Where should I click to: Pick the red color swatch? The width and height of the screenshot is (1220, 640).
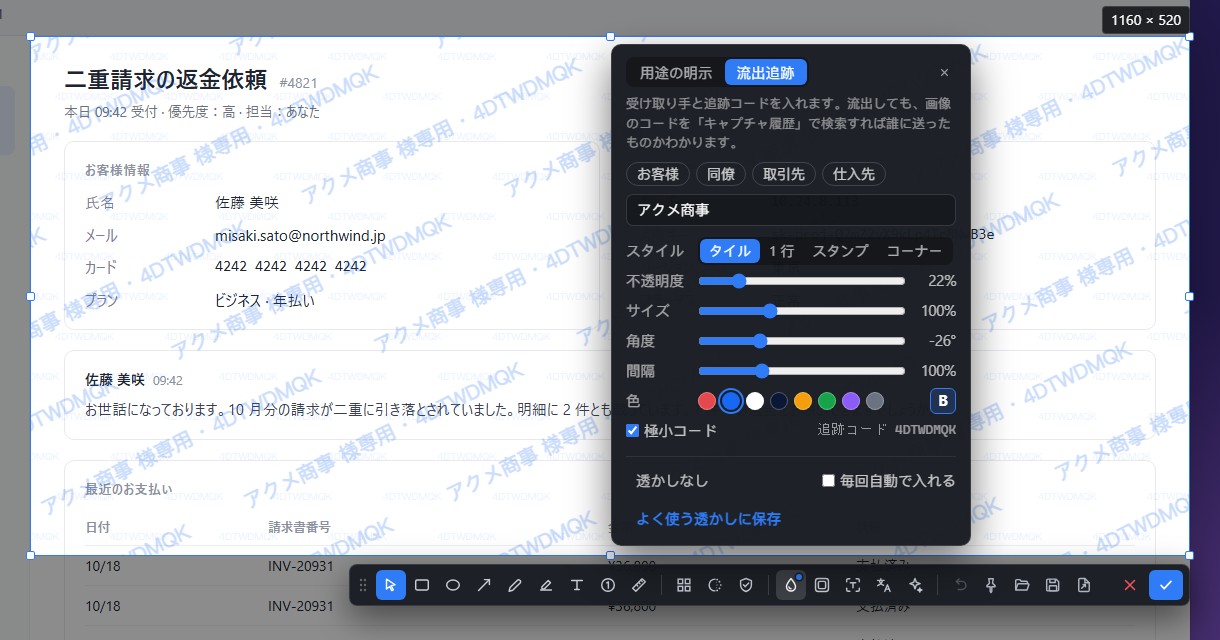tap(707, 401)
